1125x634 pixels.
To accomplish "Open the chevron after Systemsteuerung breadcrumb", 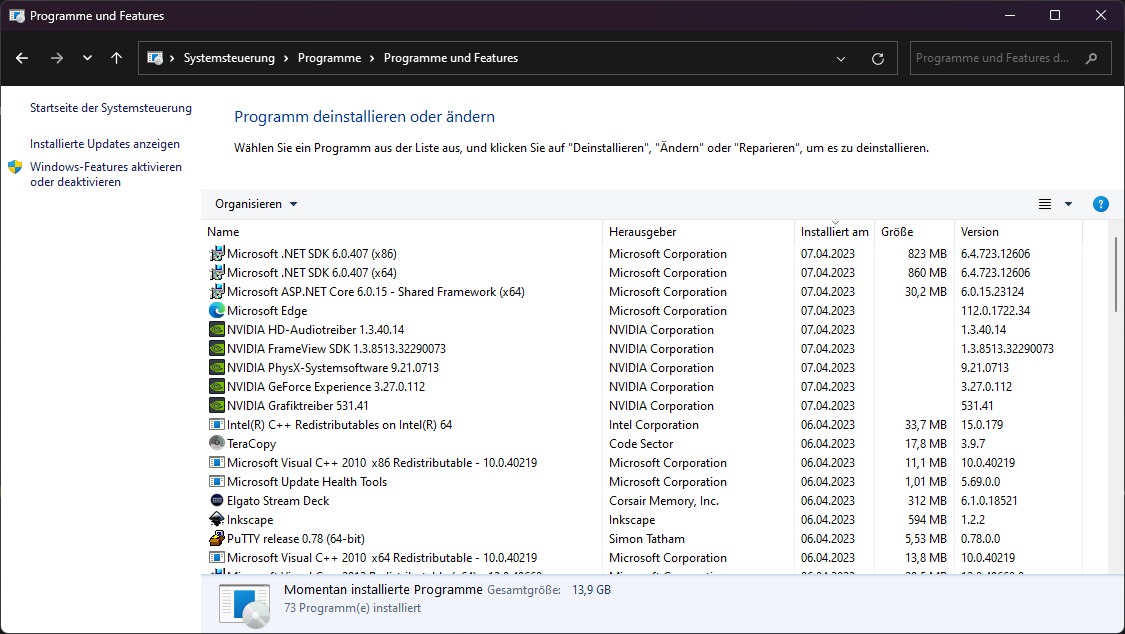I will (286, 58).
